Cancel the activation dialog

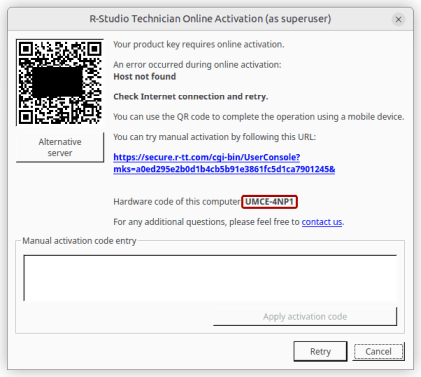point(378,351)
